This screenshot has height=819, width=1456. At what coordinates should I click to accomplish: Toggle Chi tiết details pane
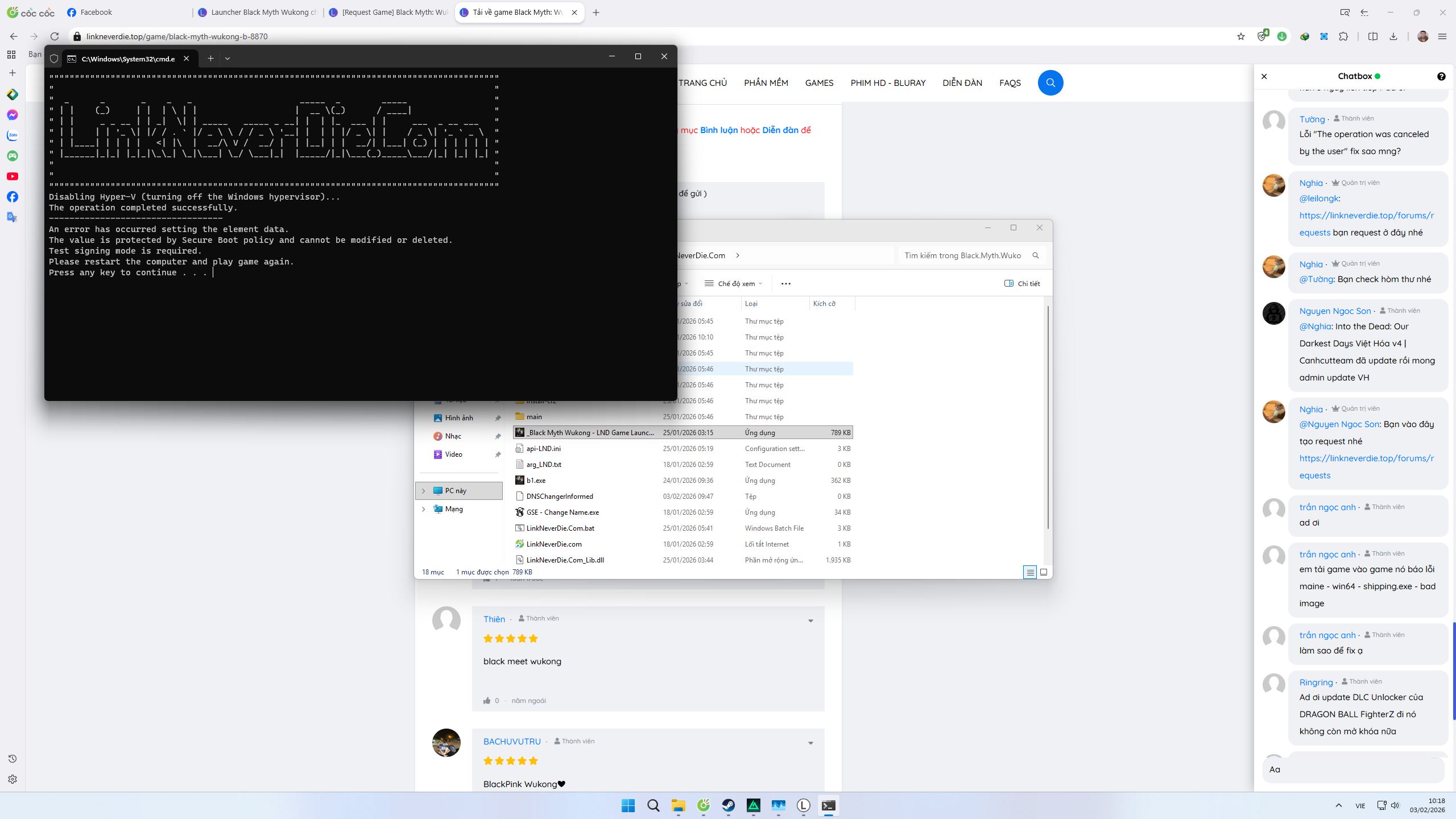tap(1022, 283)
